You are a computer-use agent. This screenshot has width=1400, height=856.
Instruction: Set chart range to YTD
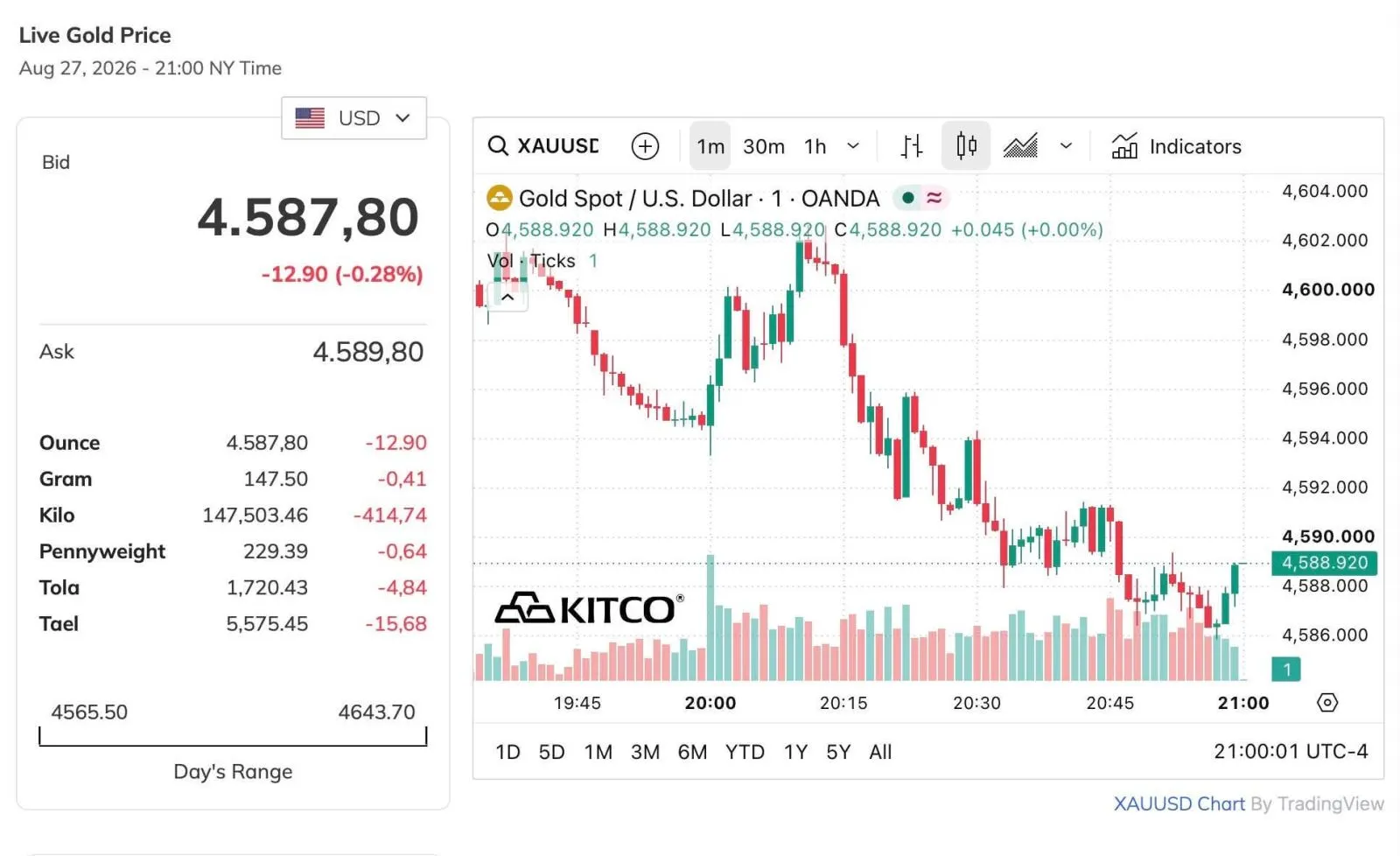(745, 752)
